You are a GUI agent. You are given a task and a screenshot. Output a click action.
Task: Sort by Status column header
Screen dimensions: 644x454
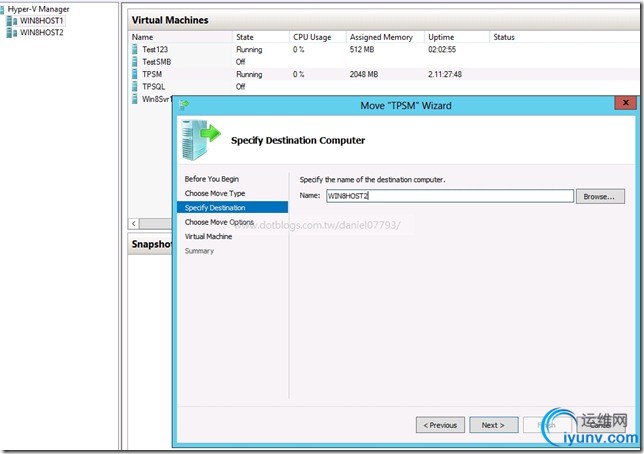pyautogui.click(x=564, y=37)
